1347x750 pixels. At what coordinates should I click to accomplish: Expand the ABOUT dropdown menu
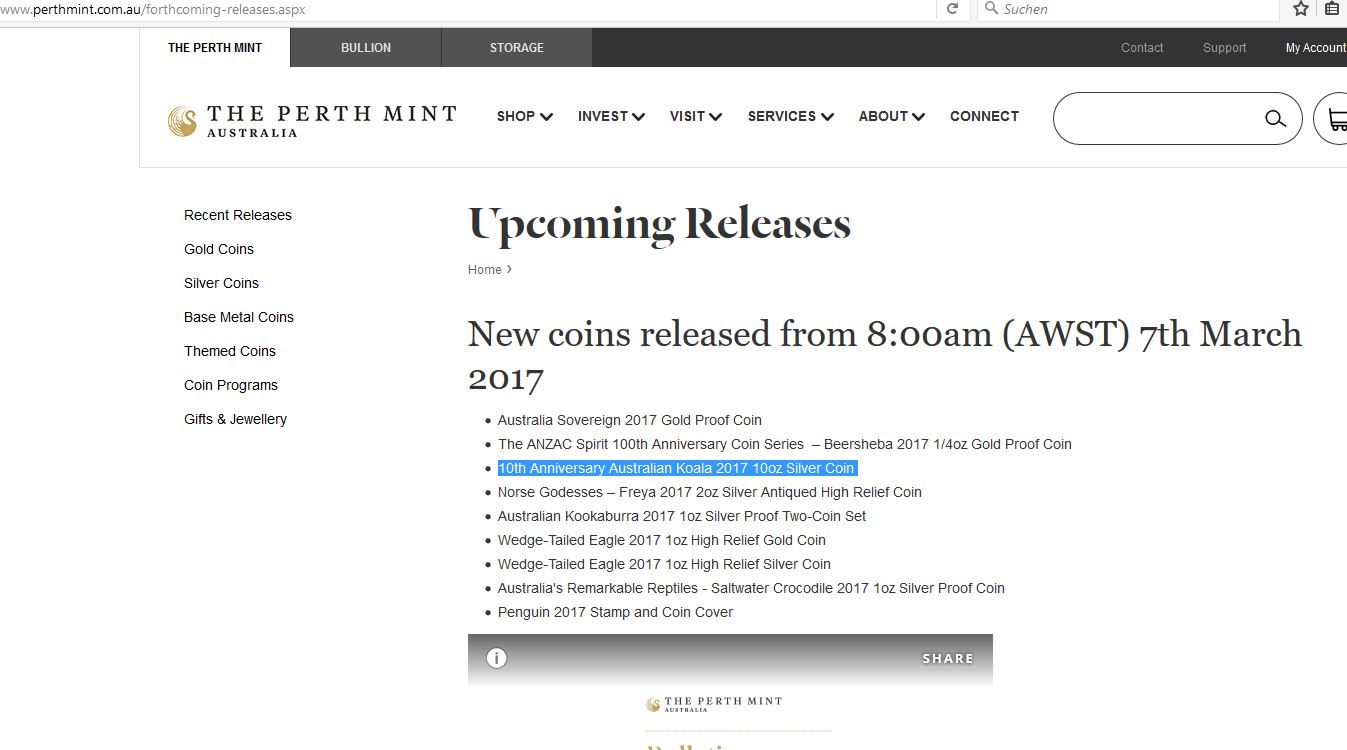[x=892, y=116]
